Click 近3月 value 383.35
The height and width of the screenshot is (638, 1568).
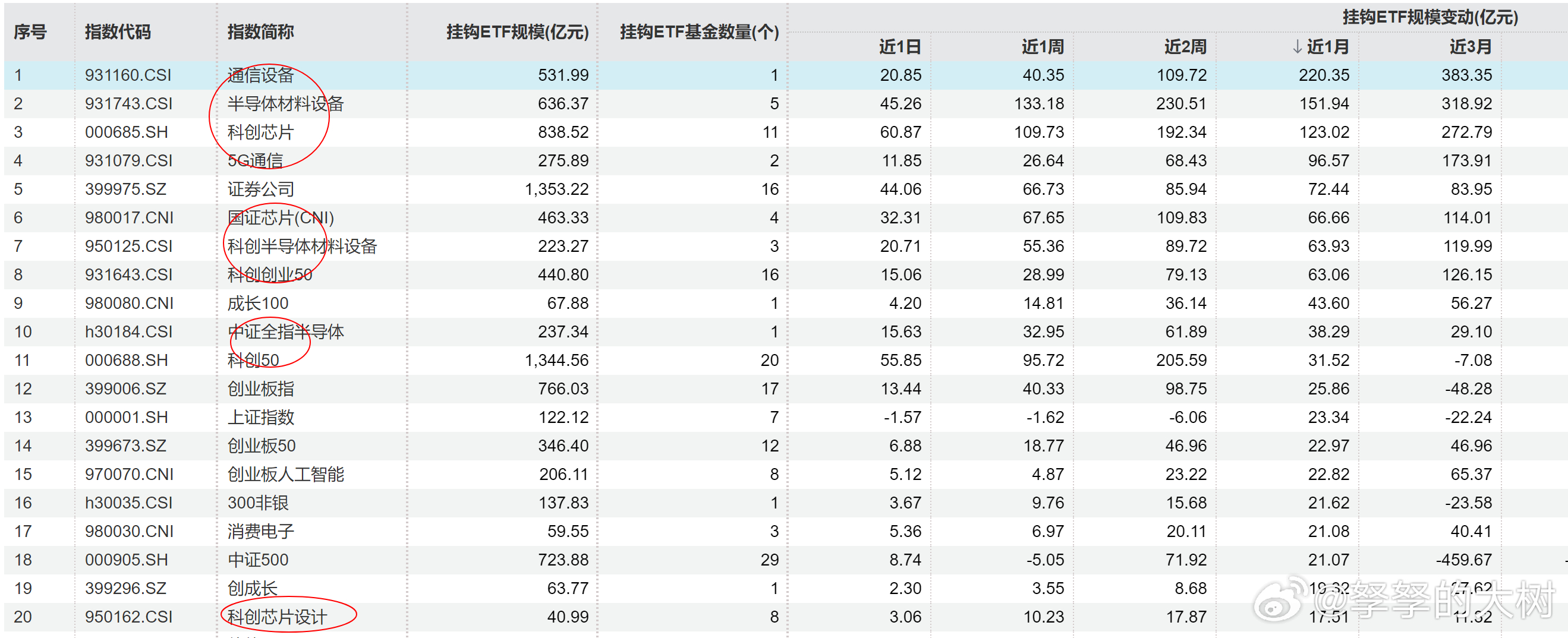coord(1466,75)
